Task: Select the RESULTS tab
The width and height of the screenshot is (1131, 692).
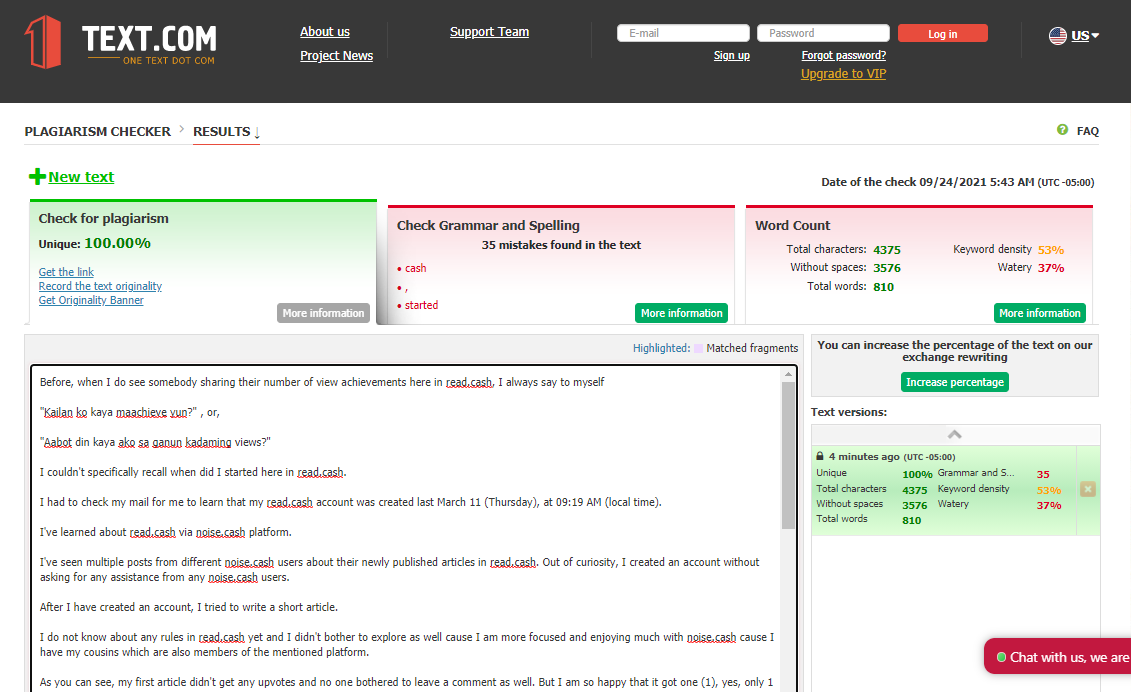Action: (226, 132)
